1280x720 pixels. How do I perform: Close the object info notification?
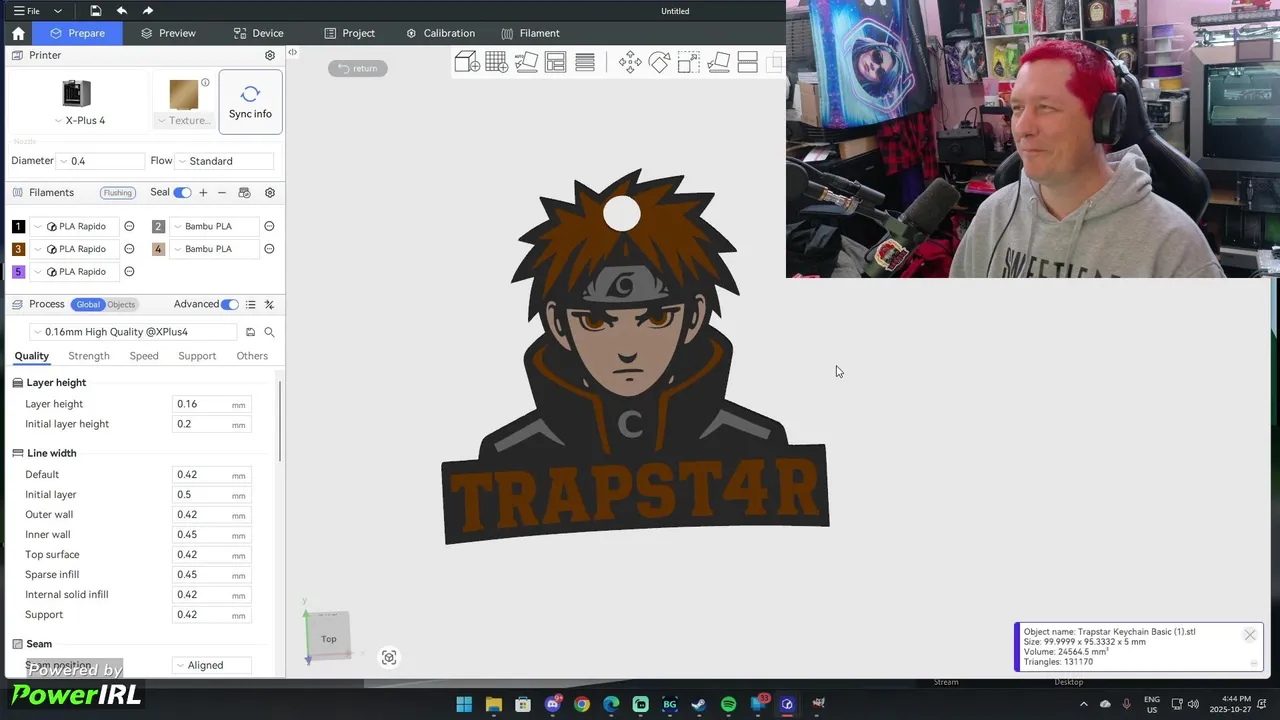pos(1249,635)
